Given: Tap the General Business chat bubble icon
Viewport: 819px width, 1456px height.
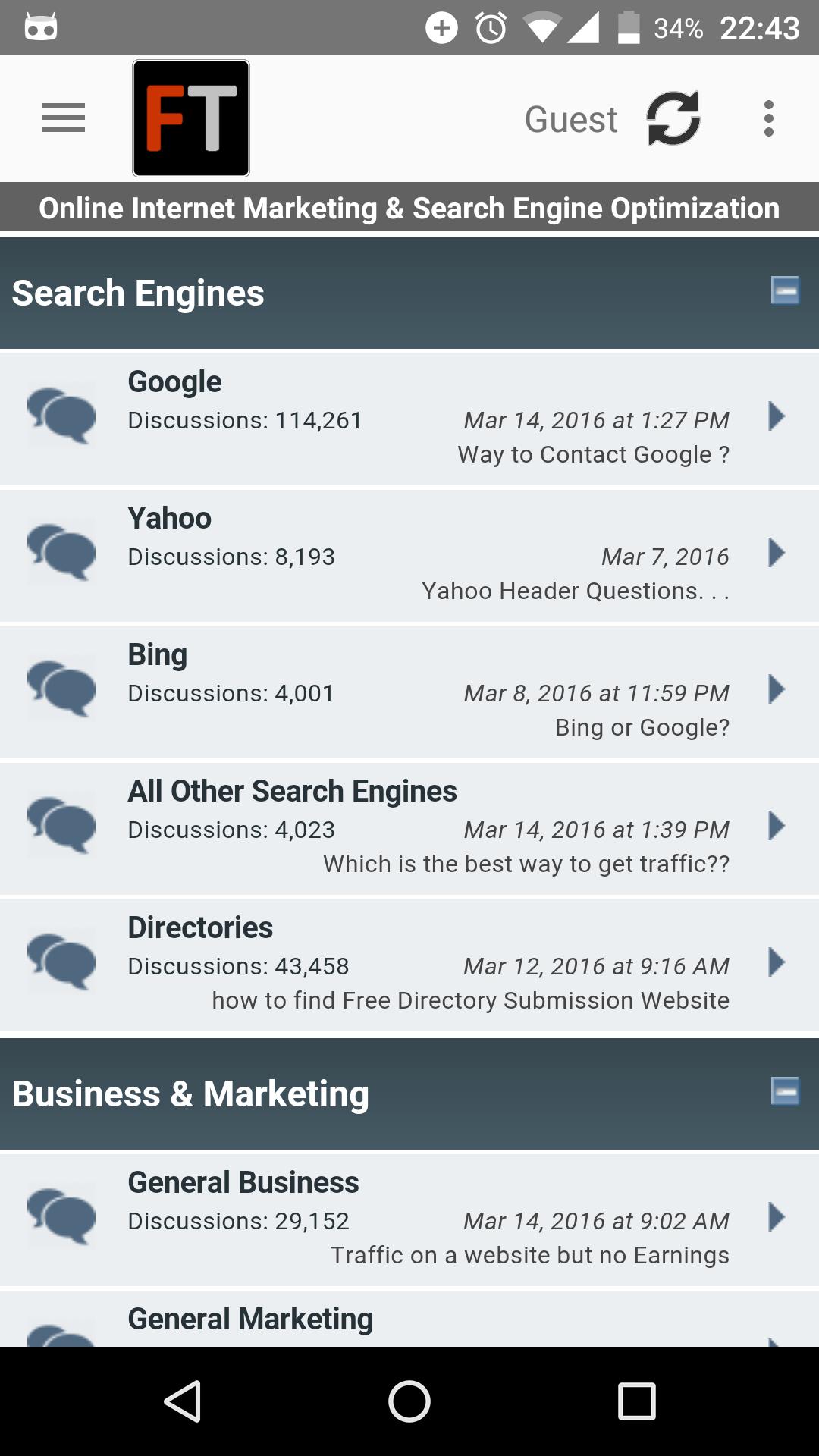Looking at the screenshot, I should pyautogui.click(x=61, y=1216).
